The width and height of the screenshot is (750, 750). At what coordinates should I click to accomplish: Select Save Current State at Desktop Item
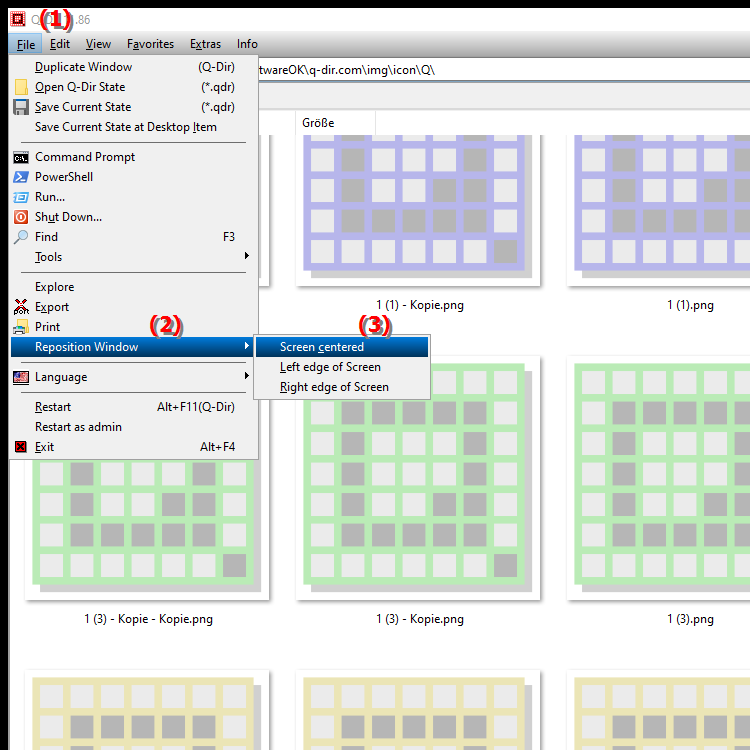tap(133, 127)
